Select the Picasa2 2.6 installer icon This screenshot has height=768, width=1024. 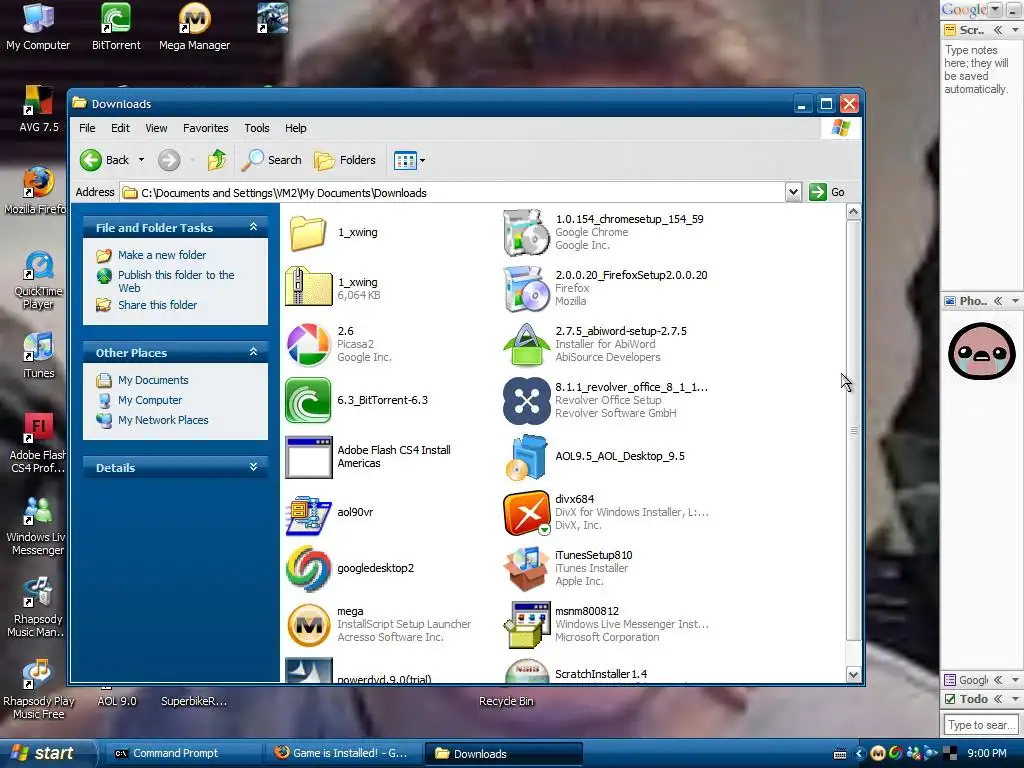[x=308, y=344]
